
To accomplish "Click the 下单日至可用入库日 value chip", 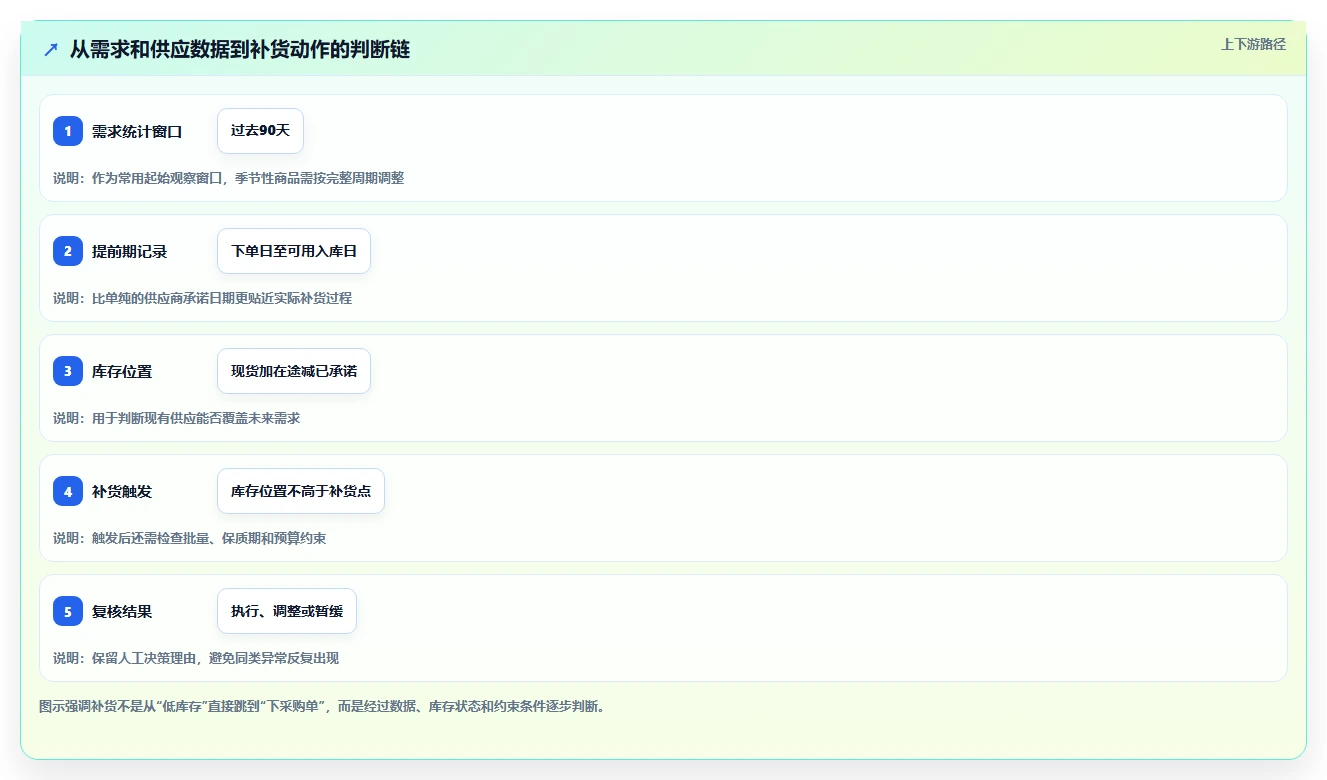I will tap(294, 251).
